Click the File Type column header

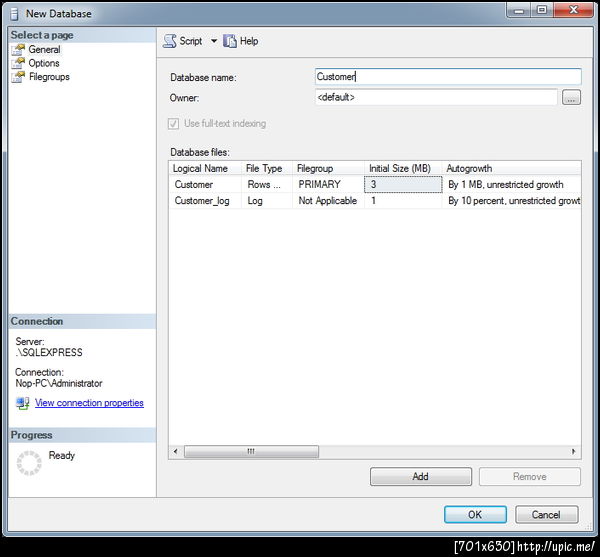[267, 168]
